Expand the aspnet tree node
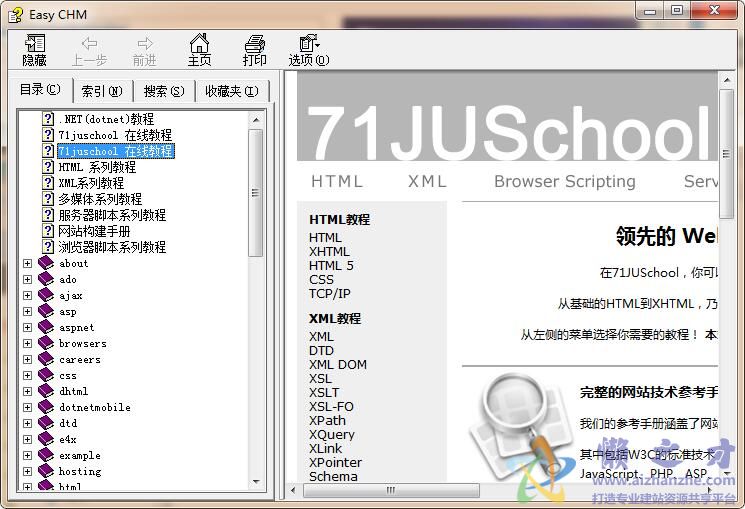Screen dimensions: 745x509 pos(27,327)
